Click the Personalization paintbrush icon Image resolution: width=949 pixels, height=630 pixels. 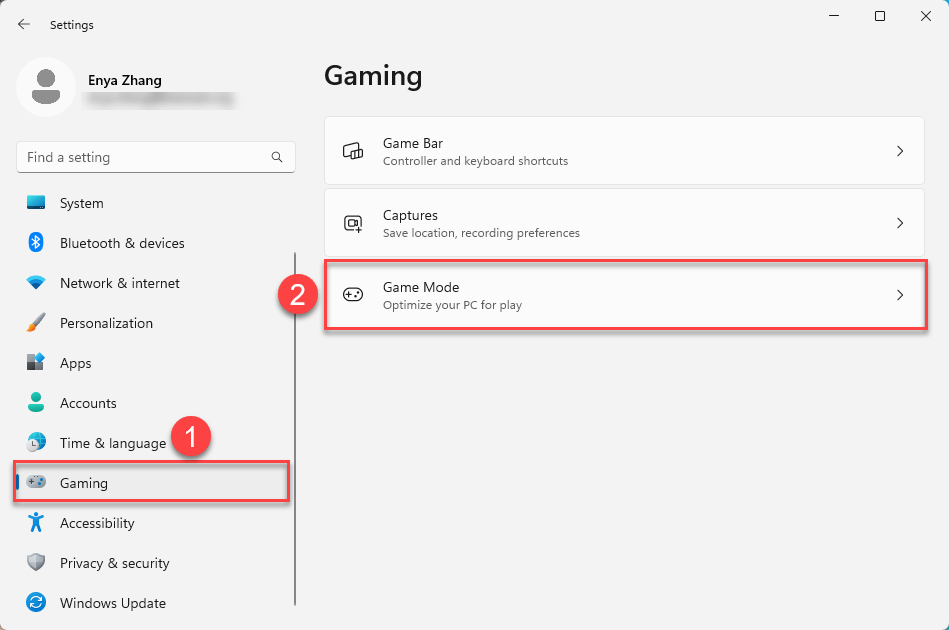[36, 323]
